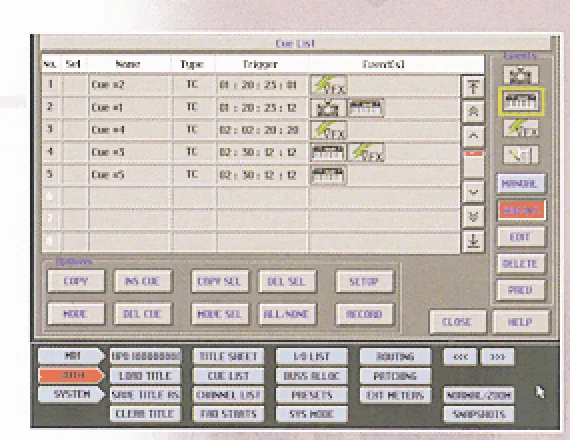Open SYS MODE page
Screen dimensions: 570x440
point(312,414)
